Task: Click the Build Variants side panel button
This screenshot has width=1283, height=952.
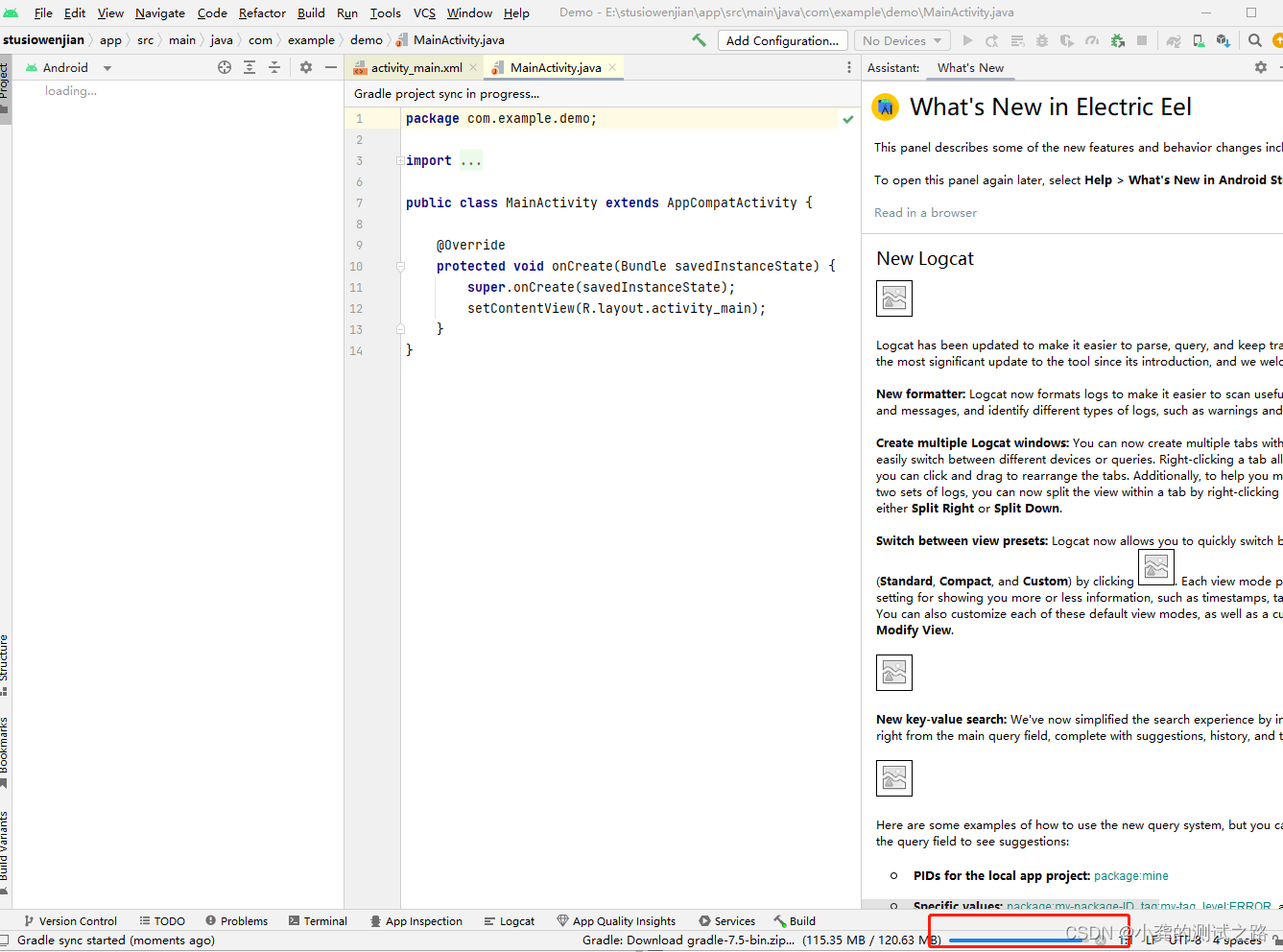Action: [5, 852]
